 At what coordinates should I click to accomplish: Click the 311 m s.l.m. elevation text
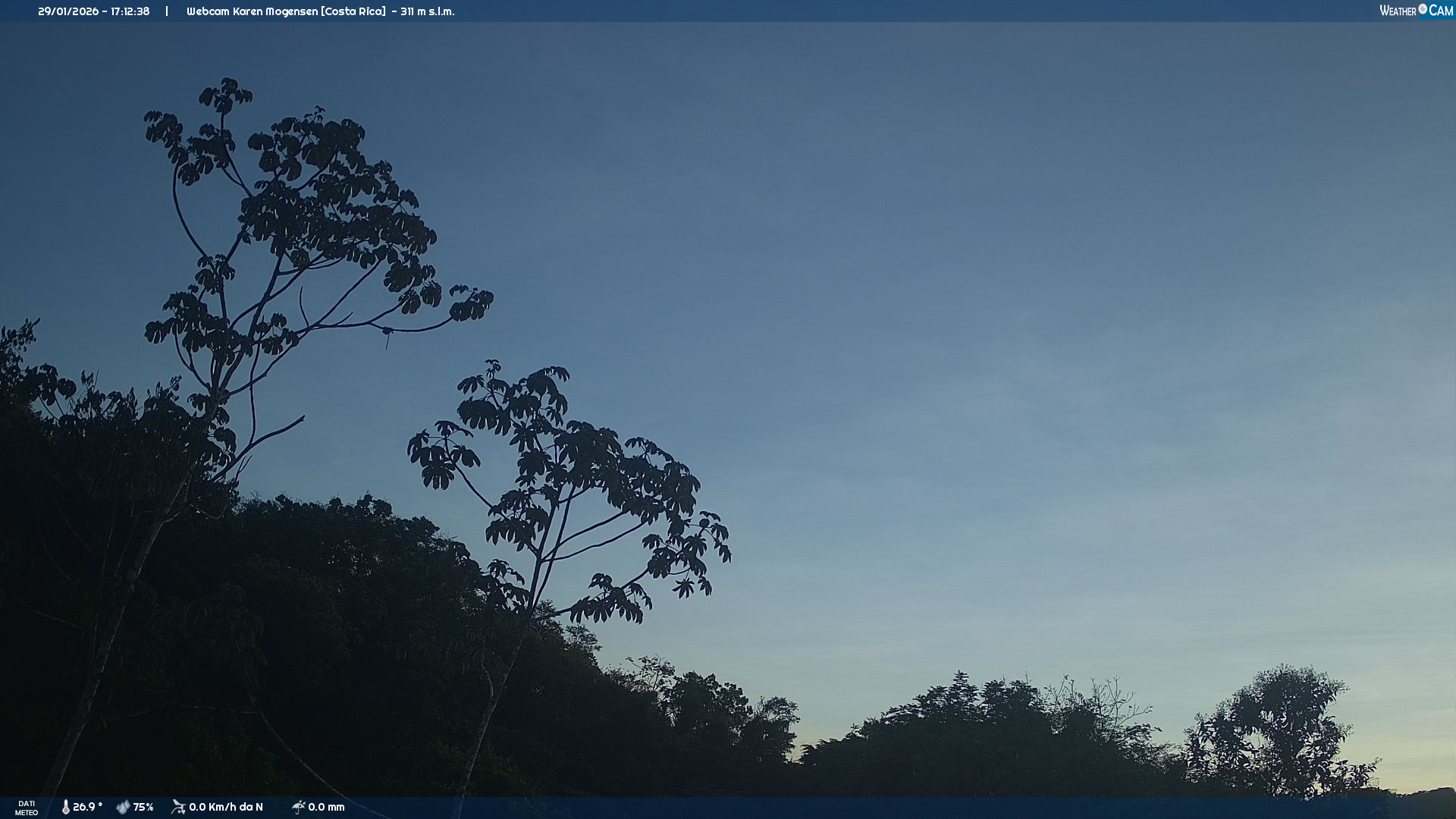click(x=428, y=11)
